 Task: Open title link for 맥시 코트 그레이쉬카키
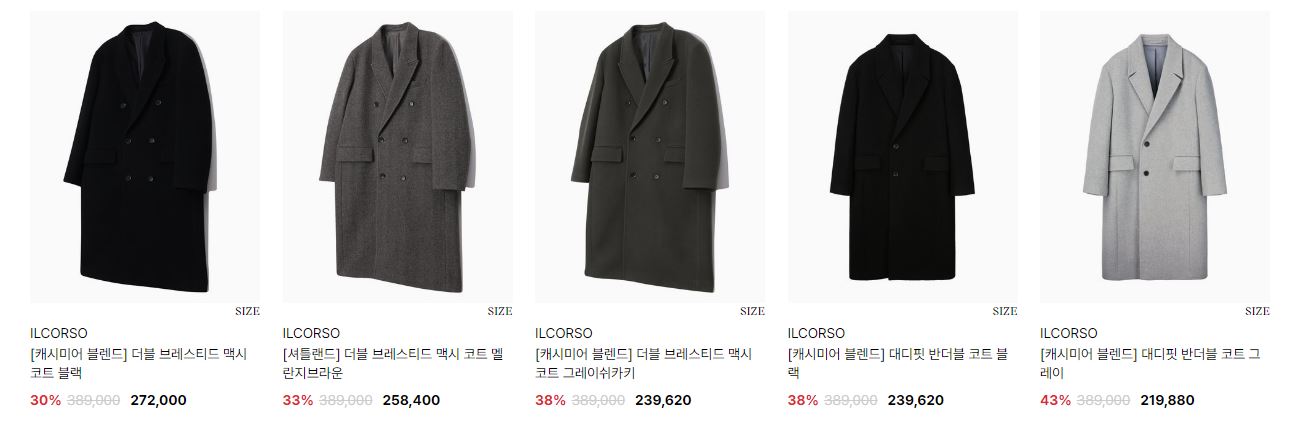(x=643, y=364)
